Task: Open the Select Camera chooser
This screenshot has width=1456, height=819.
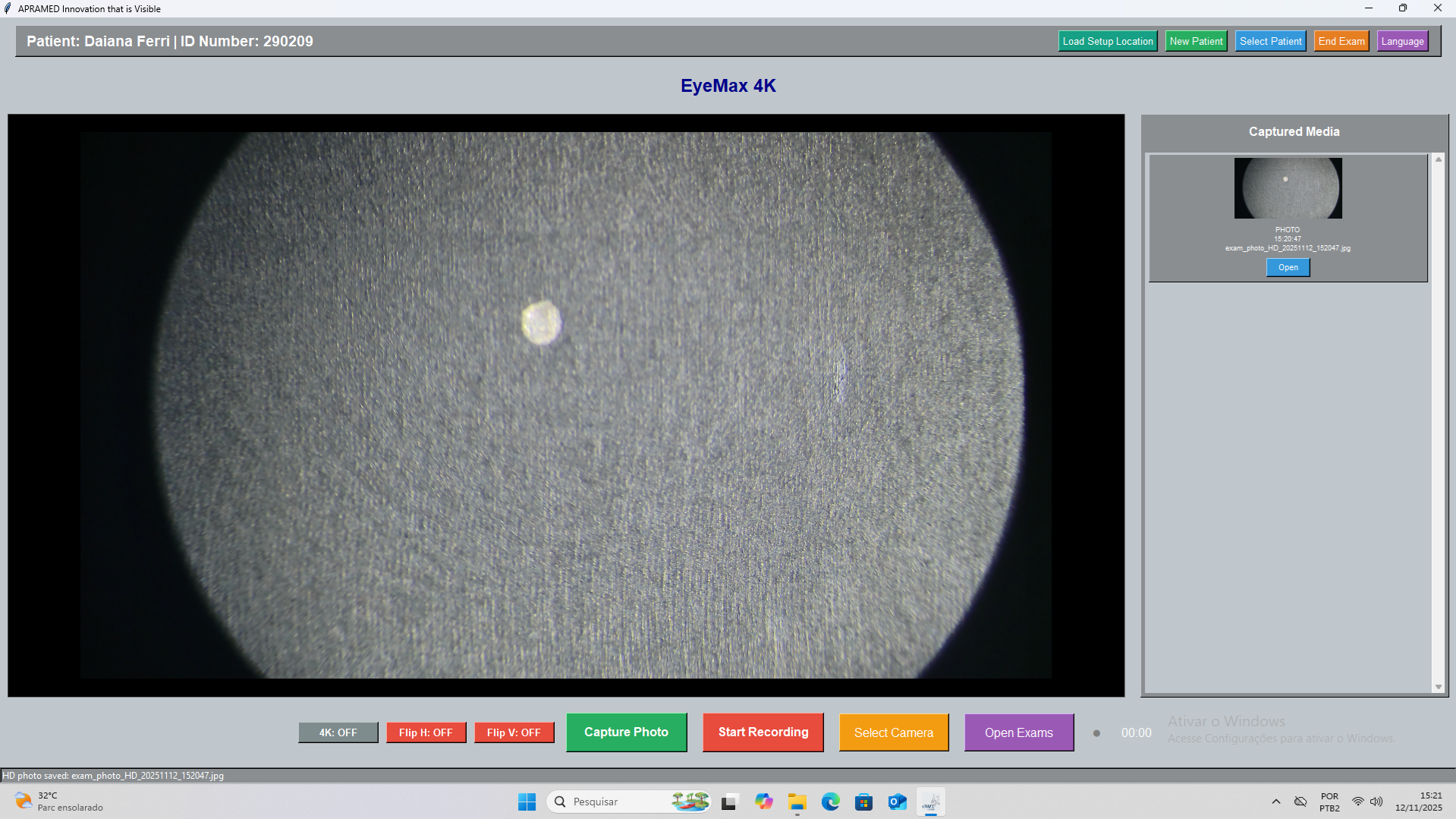Action: coord(894,732)
